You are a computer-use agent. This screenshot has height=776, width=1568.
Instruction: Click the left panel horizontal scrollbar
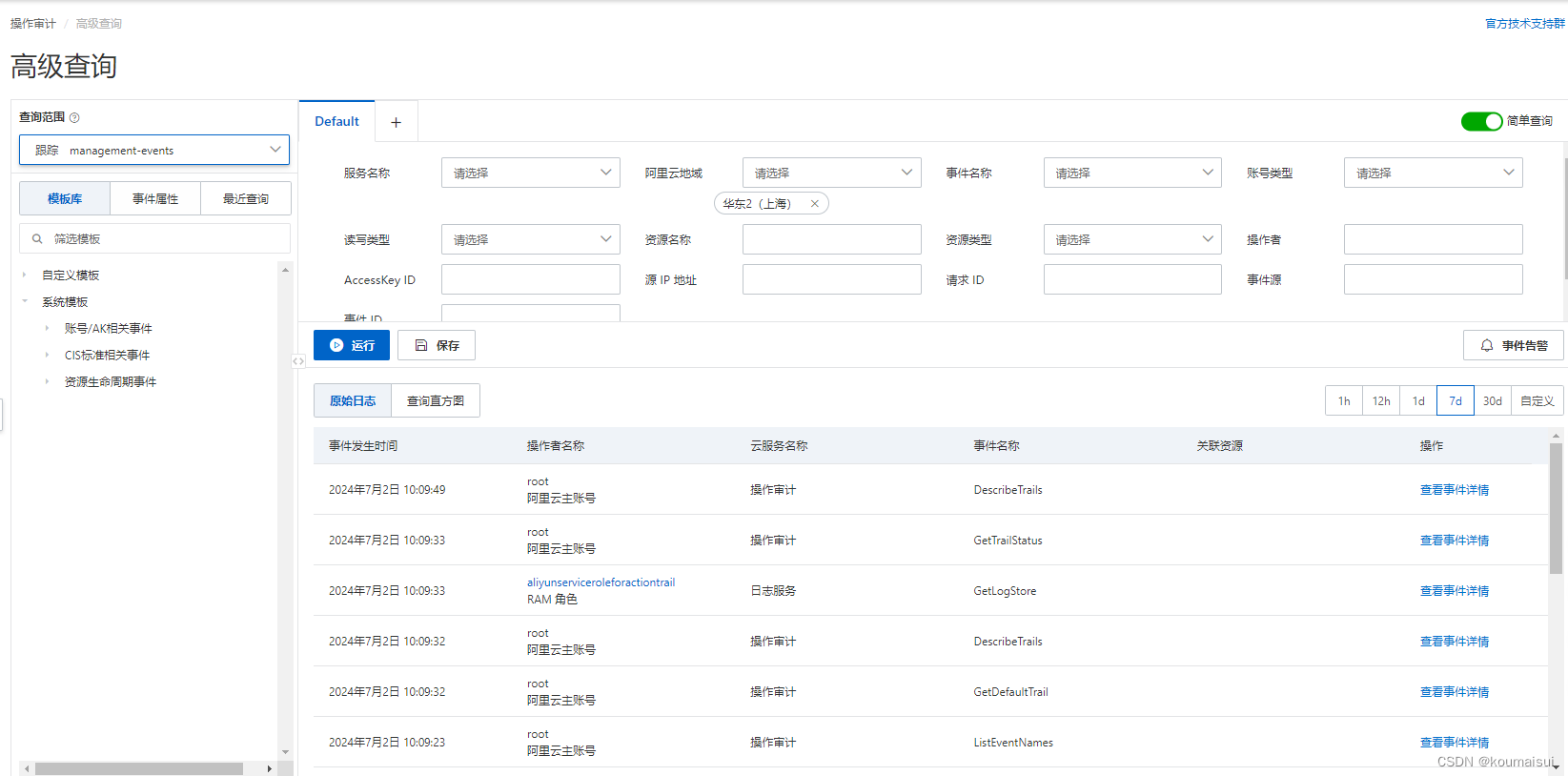pos(139,768)
